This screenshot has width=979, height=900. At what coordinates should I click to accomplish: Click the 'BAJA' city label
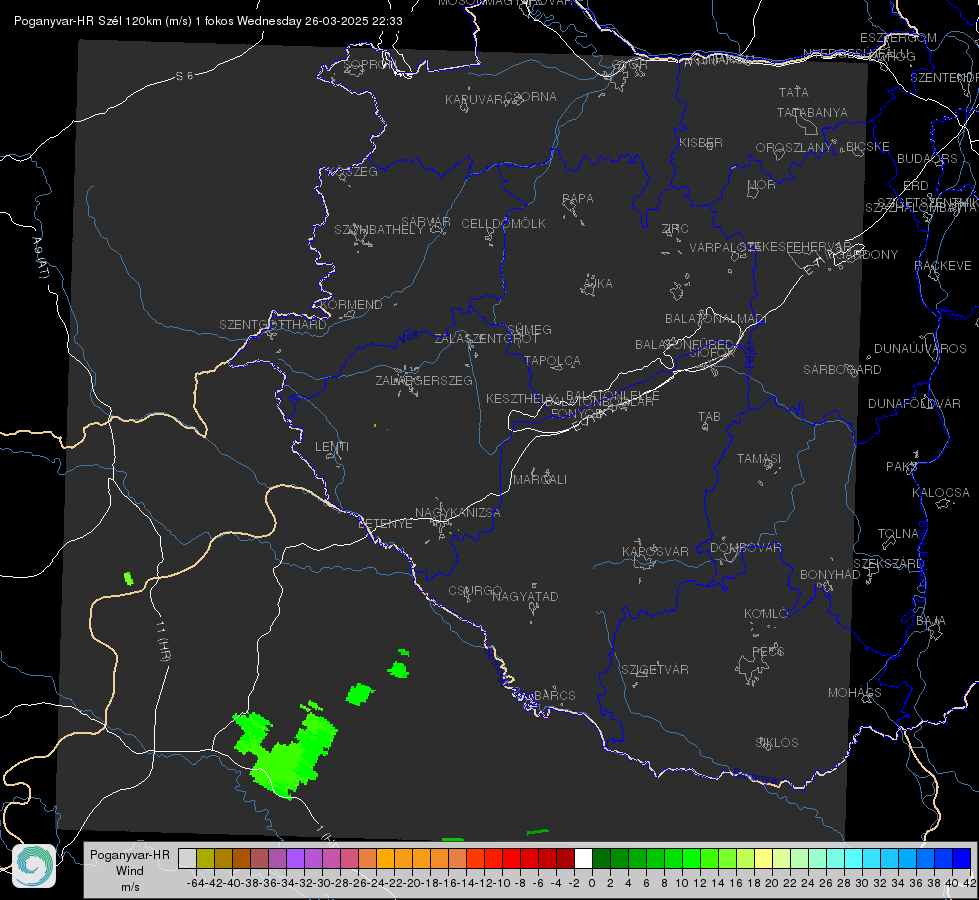(x=931, y=621)
